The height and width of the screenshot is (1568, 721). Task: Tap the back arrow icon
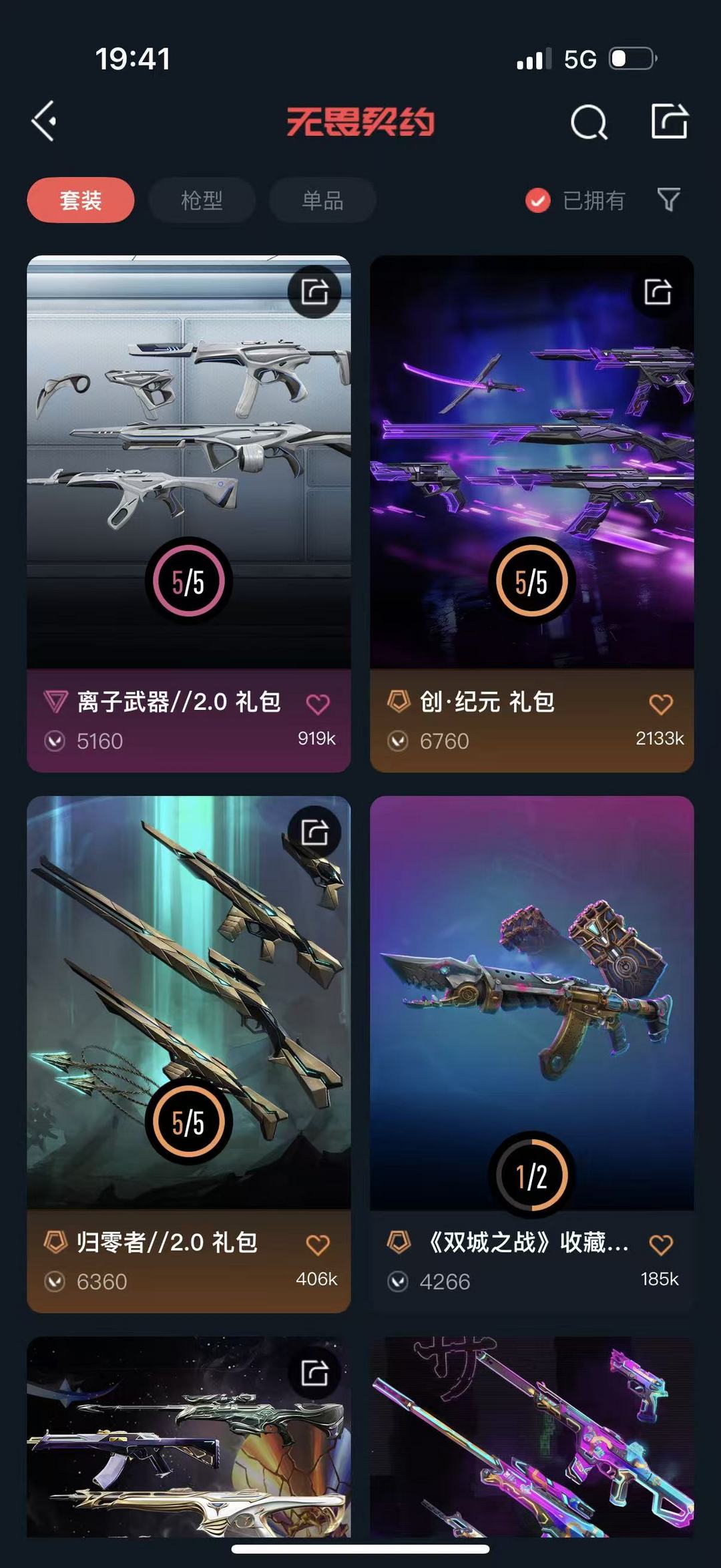click(x=44, y=122)
